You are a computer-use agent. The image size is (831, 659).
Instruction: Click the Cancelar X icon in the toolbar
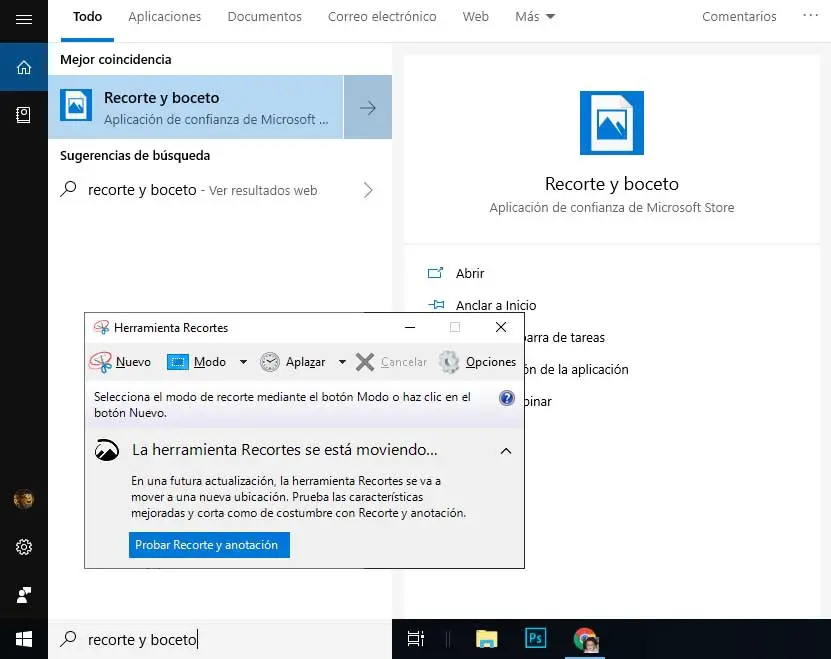click(365, 362)
